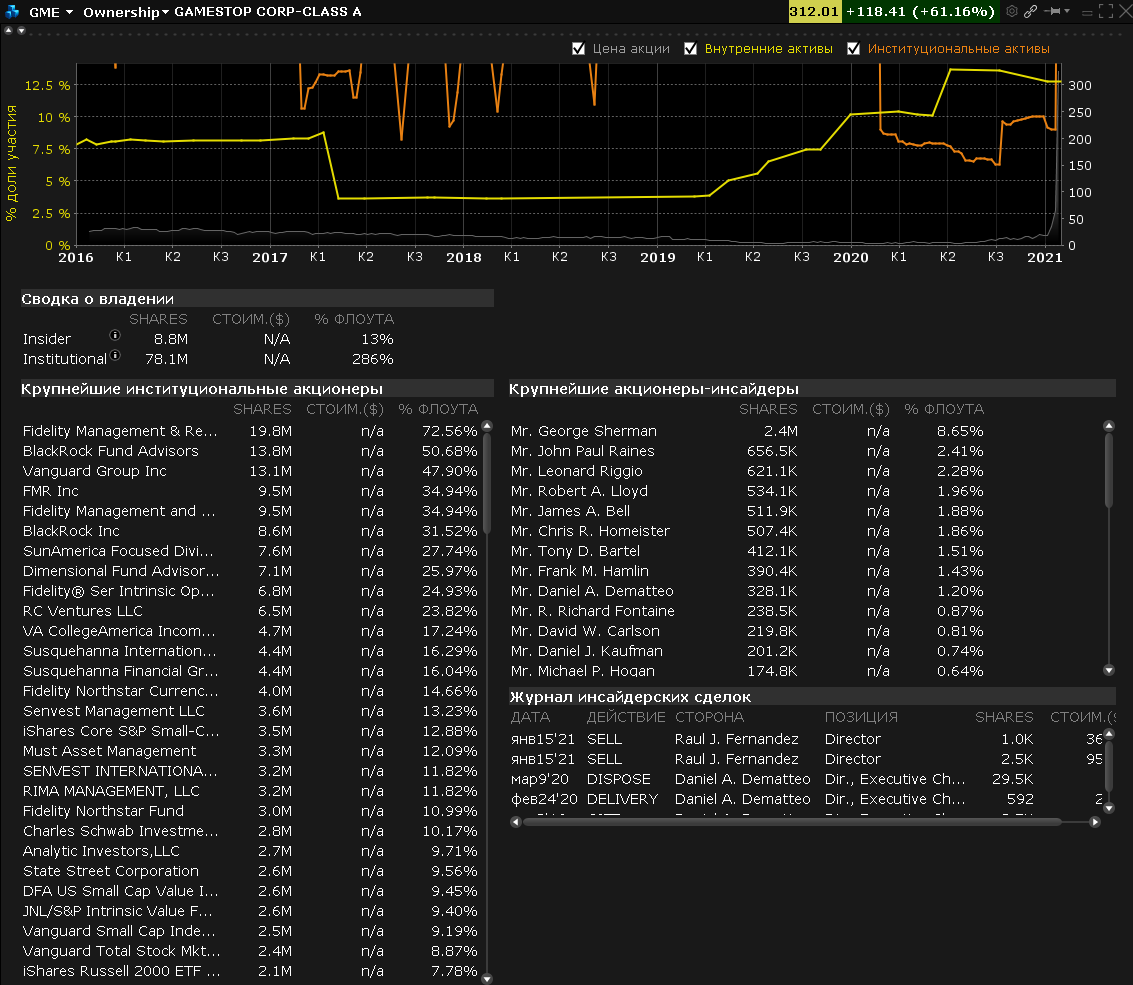Click insider trades log scroll-up arrow
This screenshot has height=985, width=1133.
[x=1109, y=734]
